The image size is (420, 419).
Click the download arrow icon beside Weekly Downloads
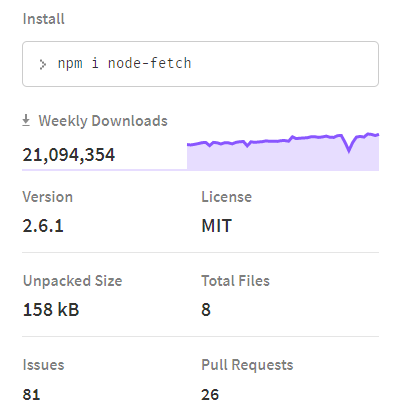26,120
